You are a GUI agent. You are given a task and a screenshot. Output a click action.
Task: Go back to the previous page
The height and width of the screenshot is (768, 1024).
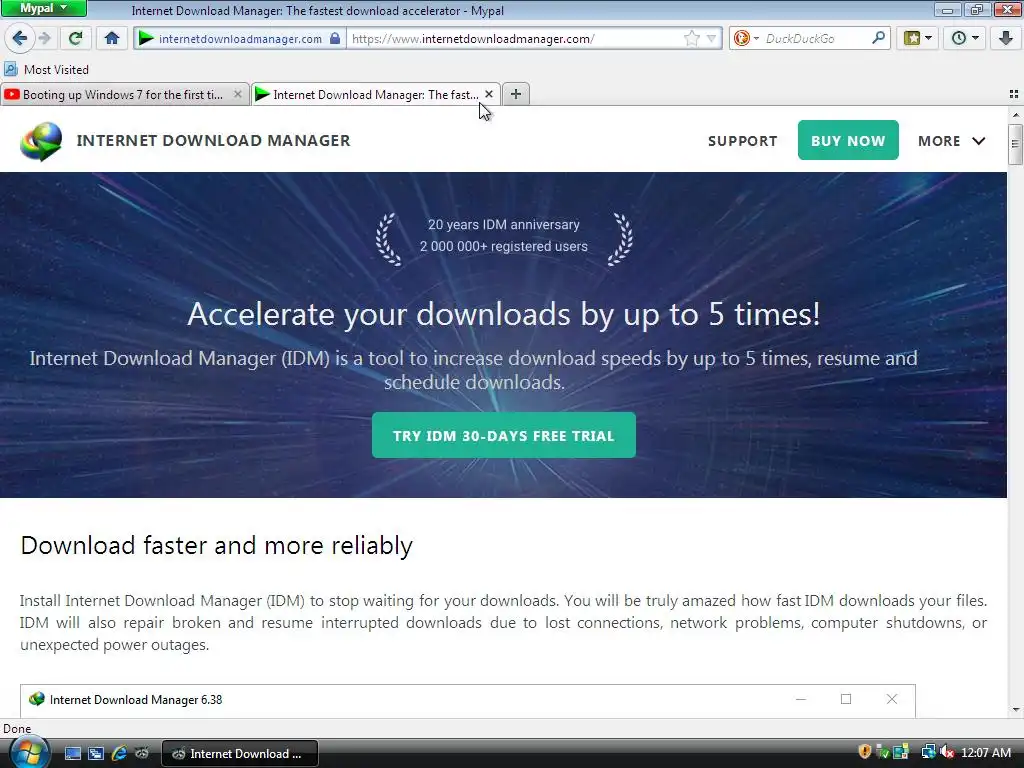[x=20, y=38]
